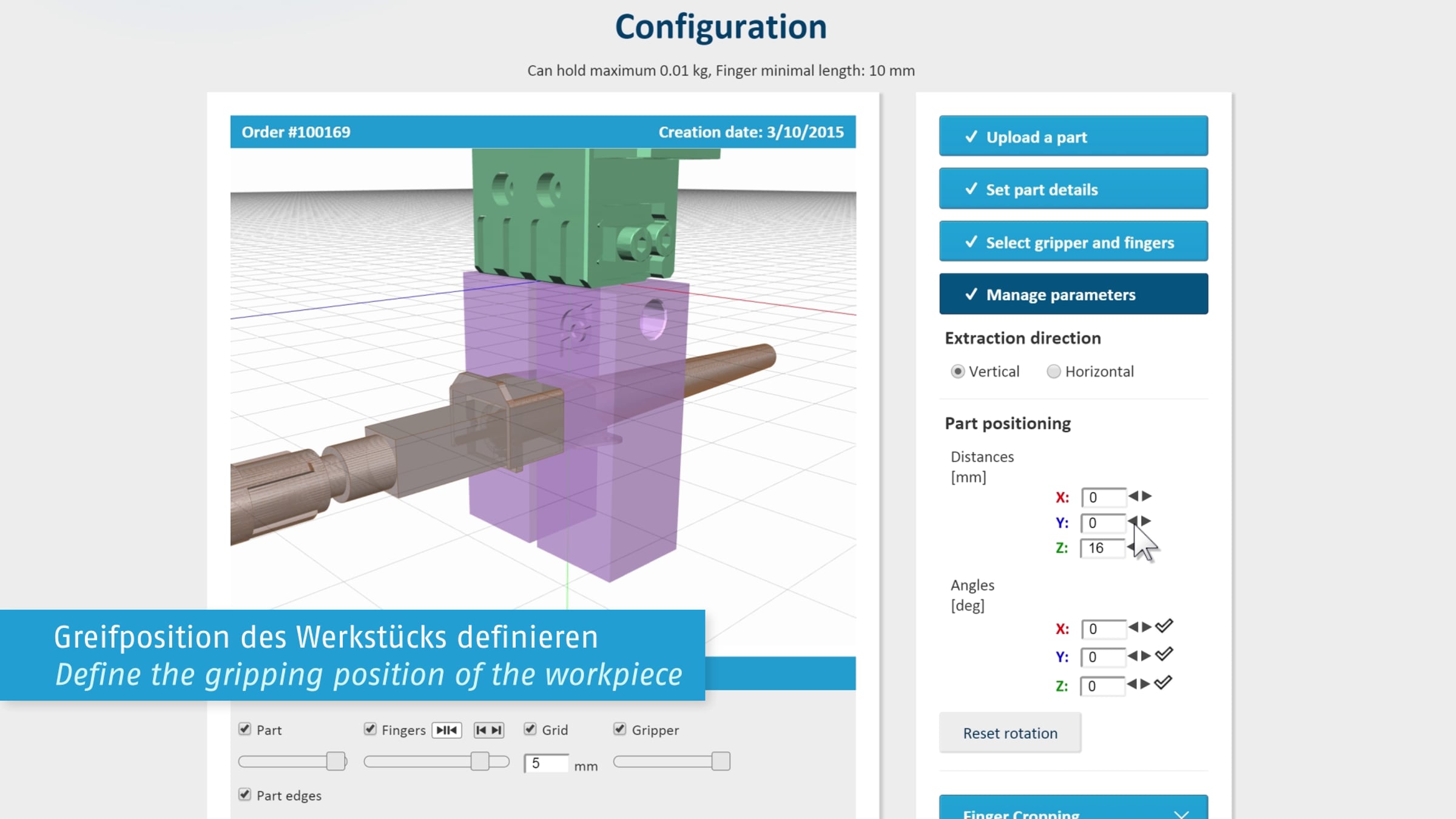The width and height of the screenshot is (1456, 819).
Task: Open the Set part details step
Action: click(1073, 189)
